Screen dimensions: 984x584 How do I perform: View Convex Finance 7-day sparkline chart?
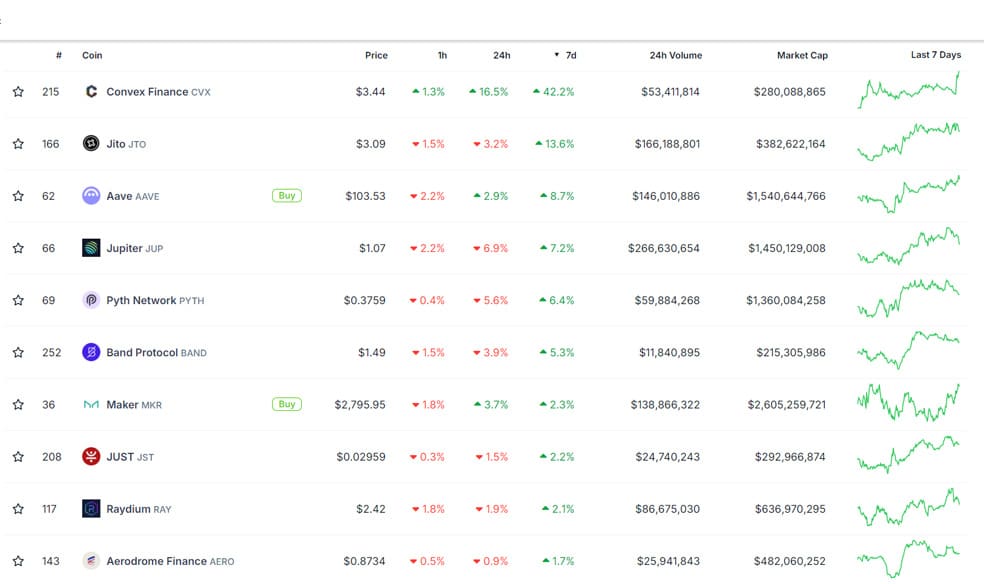click(909, 90)
